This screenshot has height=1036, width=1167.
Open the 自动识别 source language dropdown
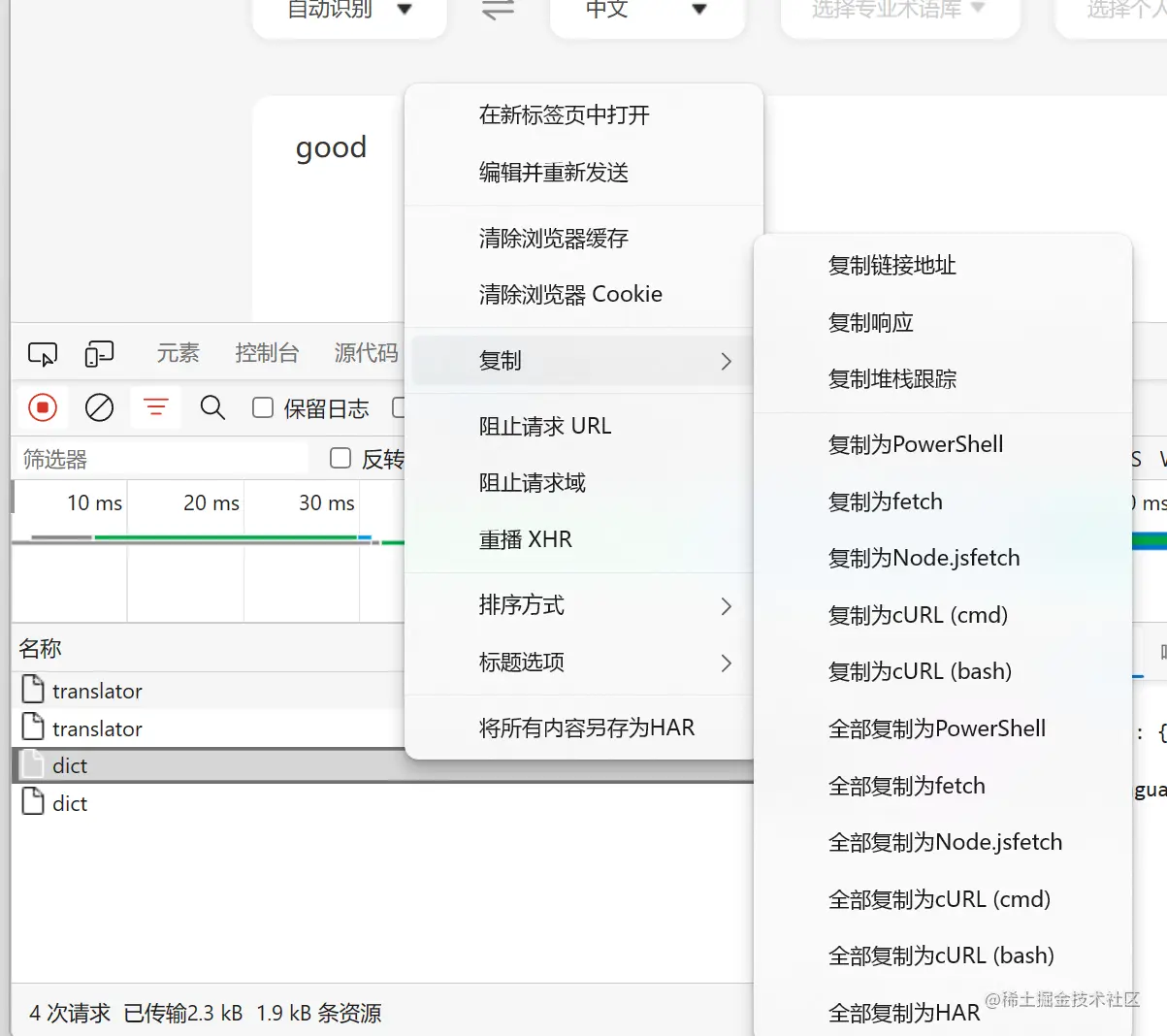(x=350, y=12)
